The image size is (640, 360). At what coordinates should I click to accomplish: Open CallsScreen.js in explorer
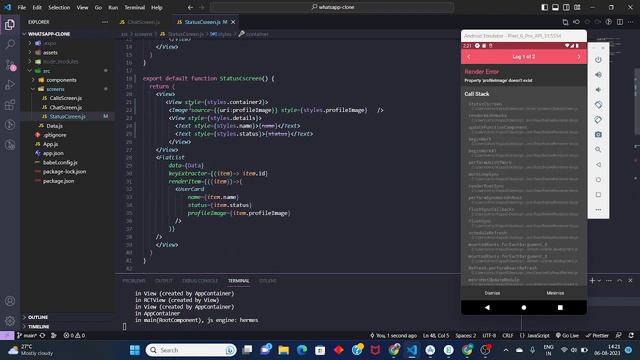tap(67, 98)
